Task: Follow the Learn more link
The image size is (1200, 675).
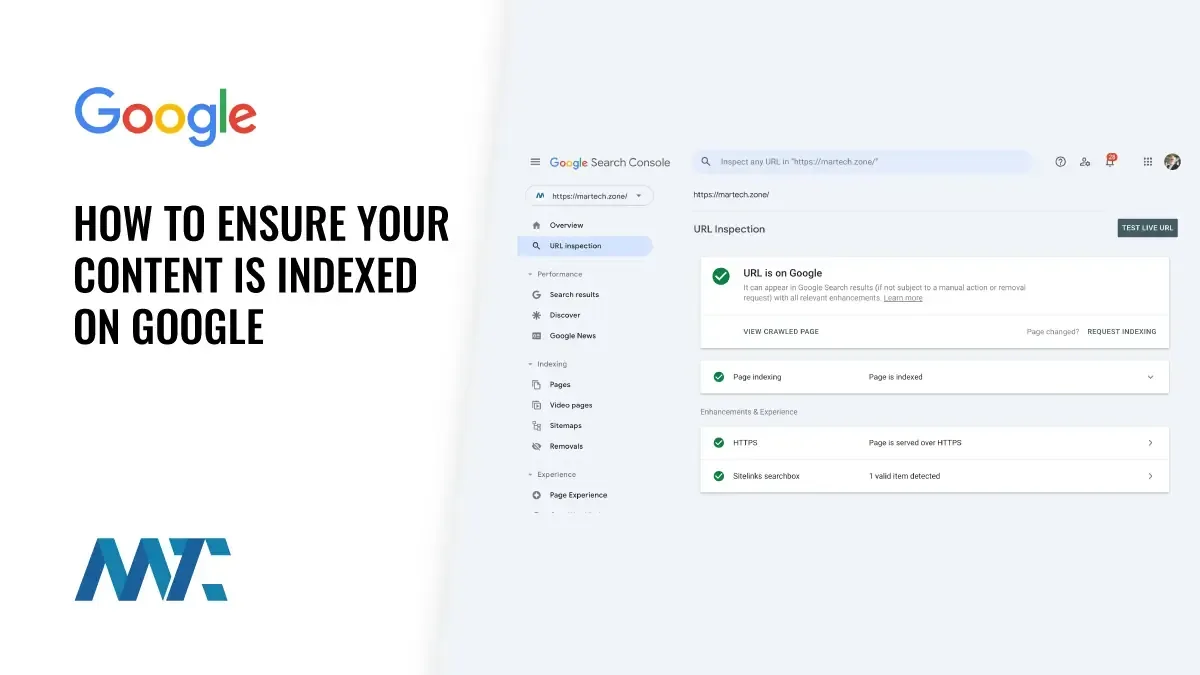Action: click(903, 298)
